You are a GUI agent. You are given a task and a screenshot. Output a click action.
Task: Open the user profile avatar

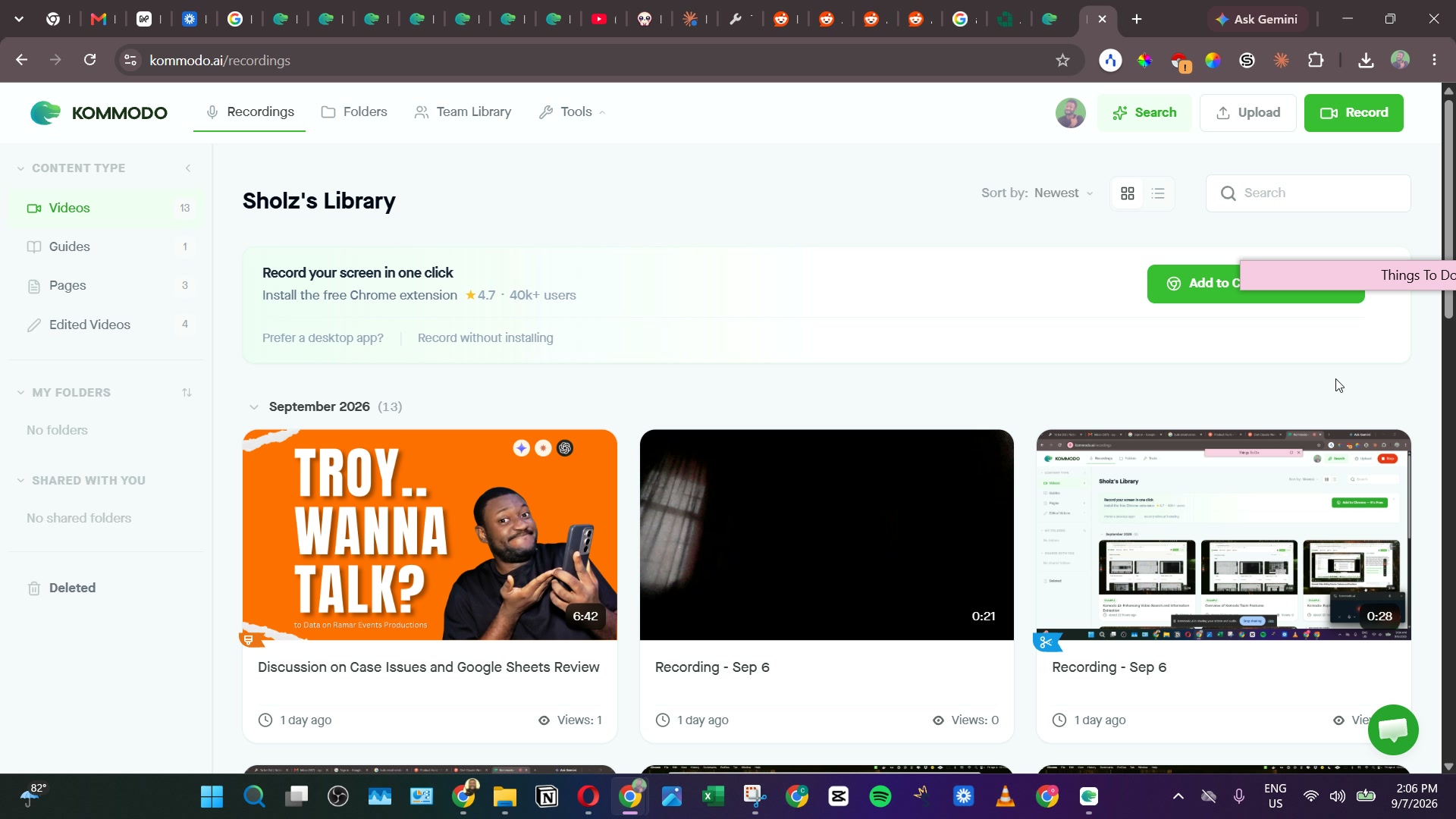coord(1070,113)
